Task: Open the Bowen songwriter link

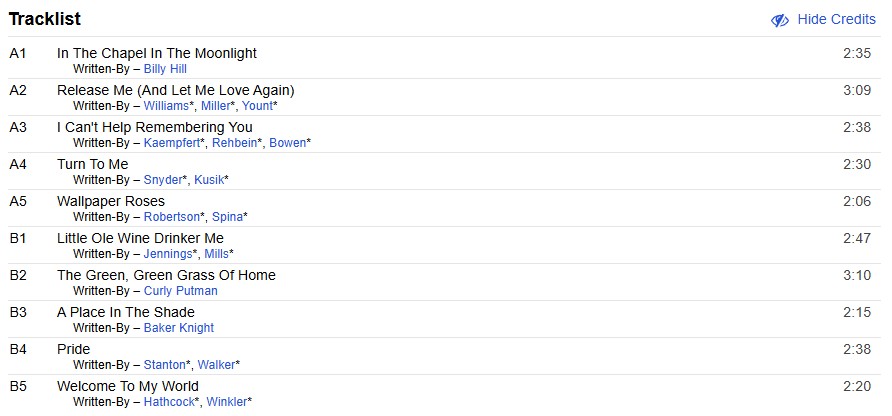Action: 287,143
